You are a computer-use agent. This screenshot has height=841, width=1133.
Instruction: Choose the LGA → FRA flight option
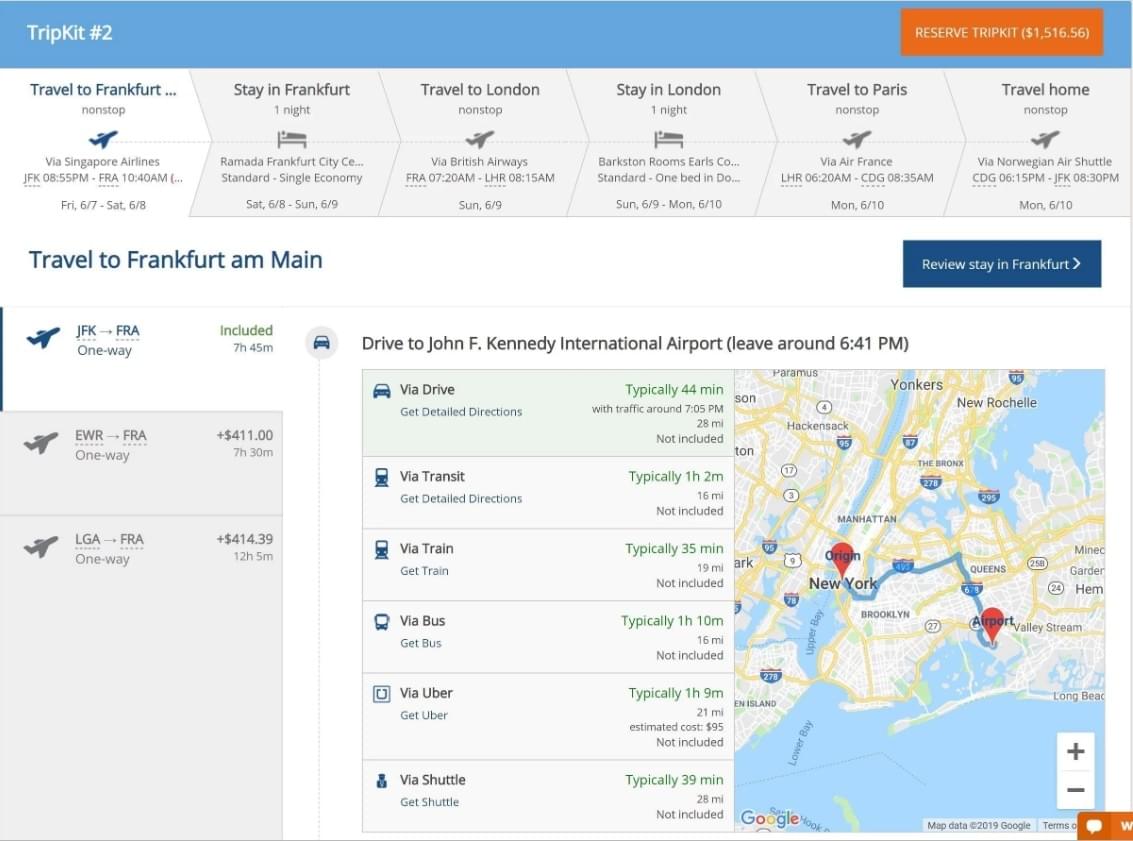[x=142, y=568]
